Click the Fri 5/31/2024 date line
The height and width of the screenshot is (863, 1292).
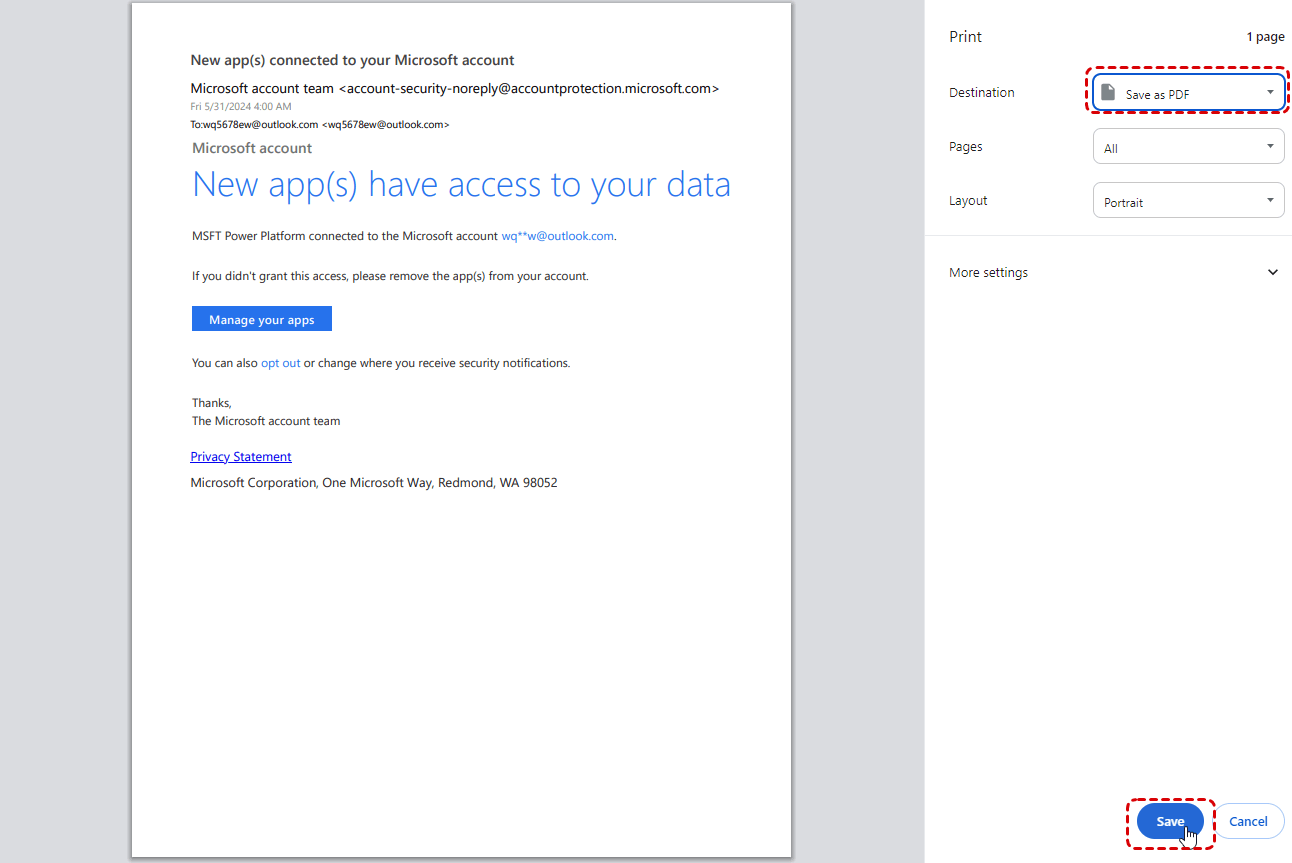coord(241,106)
